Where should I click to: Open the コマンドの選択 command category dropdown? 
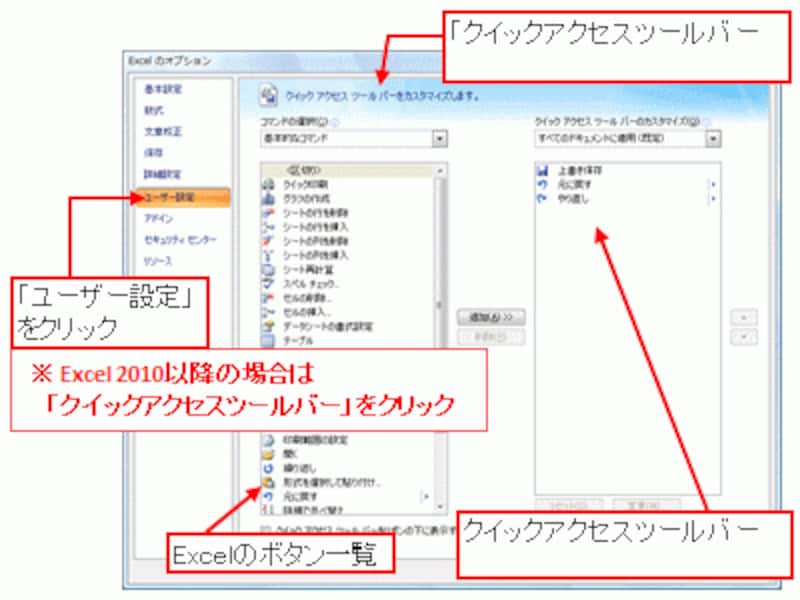click(x=439, y=139)
